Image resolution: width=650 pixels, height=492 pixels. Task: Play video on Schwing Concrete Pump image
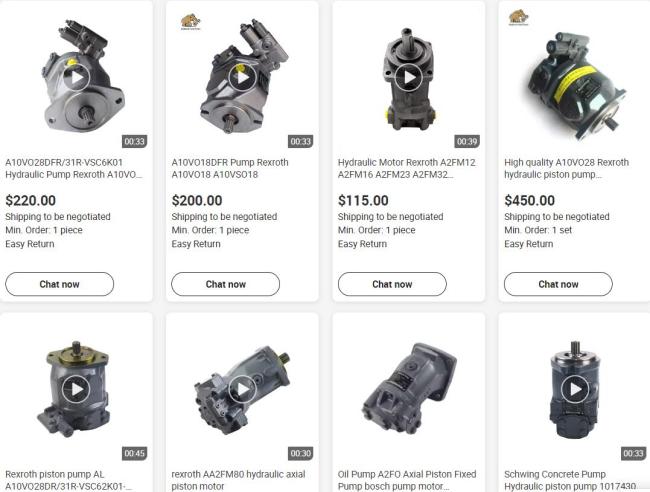tap(575, 389)
